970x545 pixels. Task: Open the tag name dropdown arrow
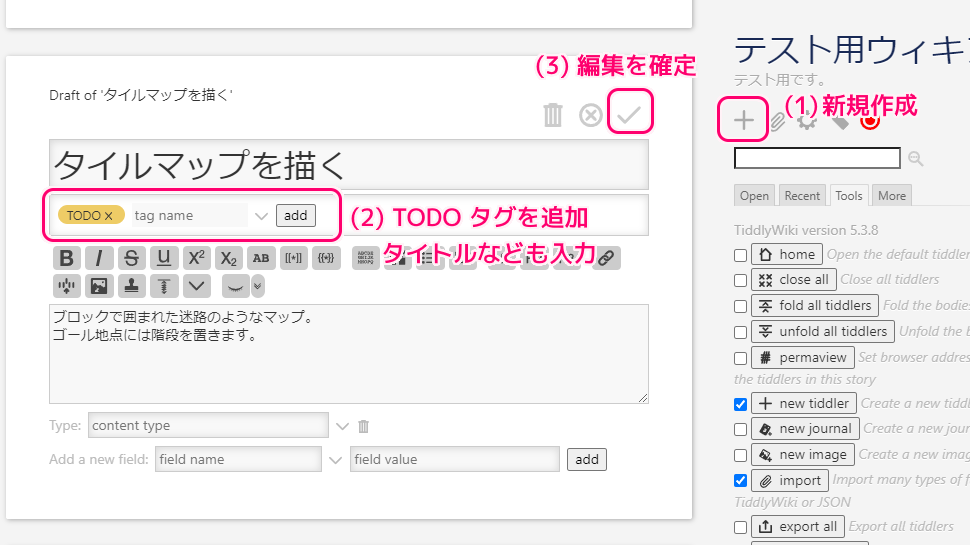[x=261, y=216]
